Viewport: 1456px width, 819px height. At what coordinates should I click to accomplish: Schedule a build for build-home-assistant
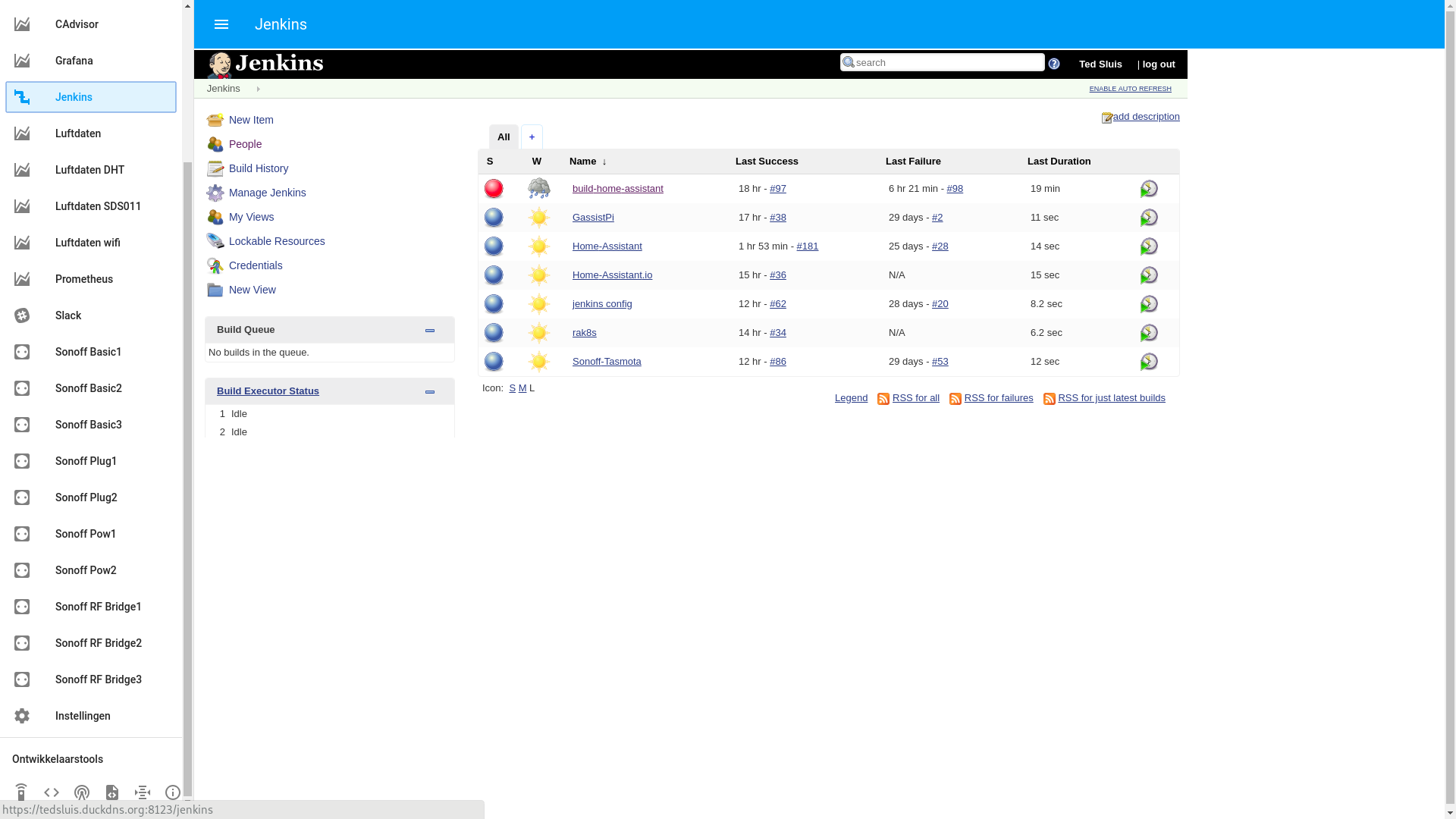click(1149, 189)
